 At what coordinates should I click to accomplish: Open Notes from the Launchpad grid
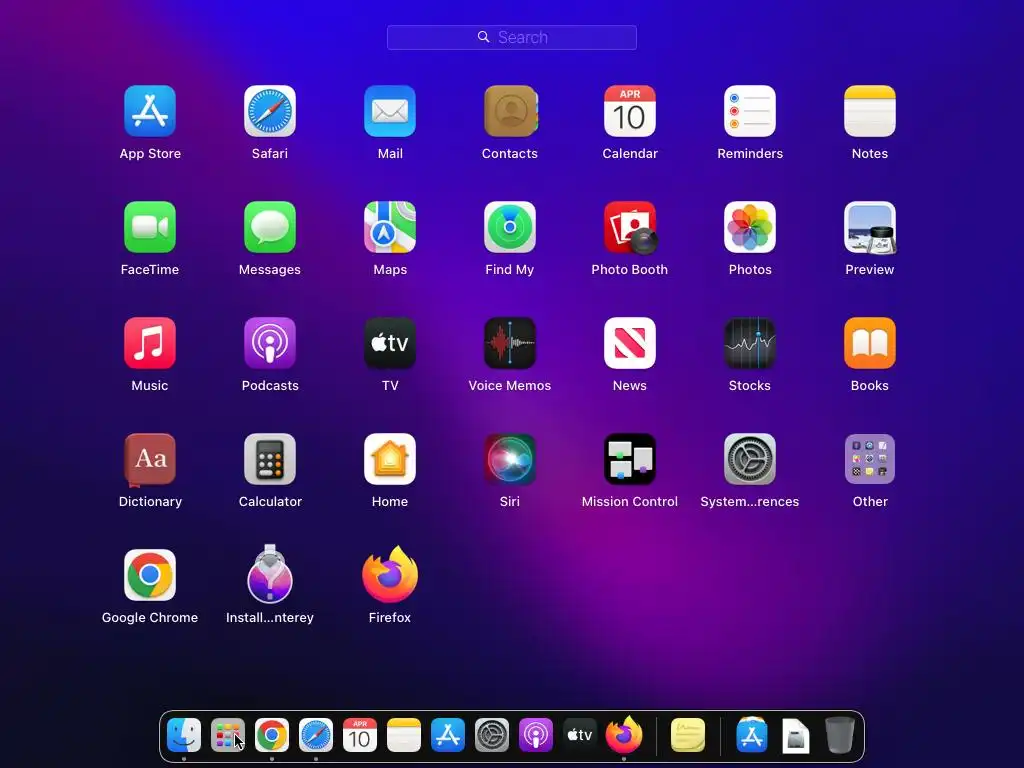click(870, 111)
